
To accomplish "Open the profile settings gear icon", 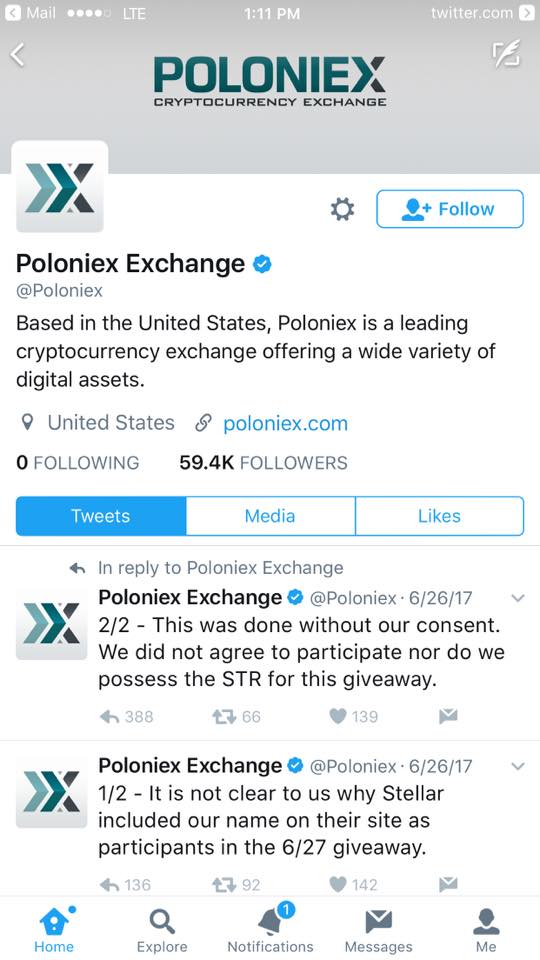I will coord(342,209).
